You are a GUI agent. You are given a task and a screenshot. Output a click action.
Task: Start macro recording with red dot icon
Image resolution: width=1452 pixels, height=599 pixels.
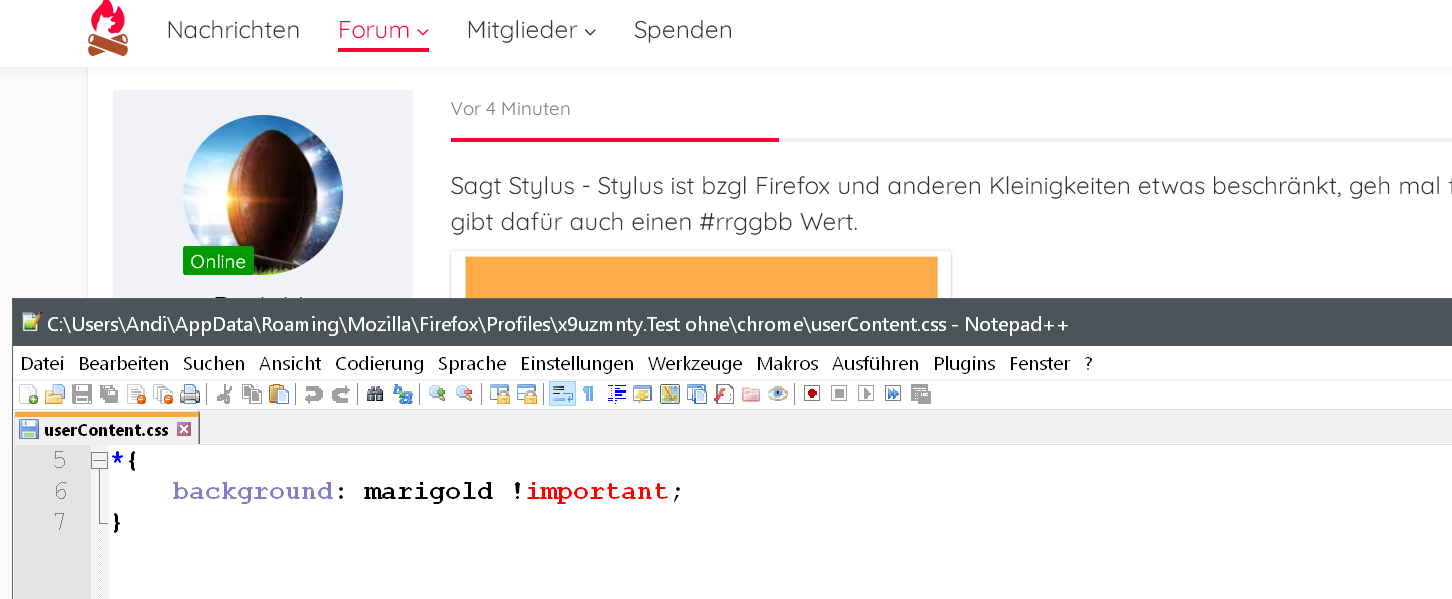812,394
